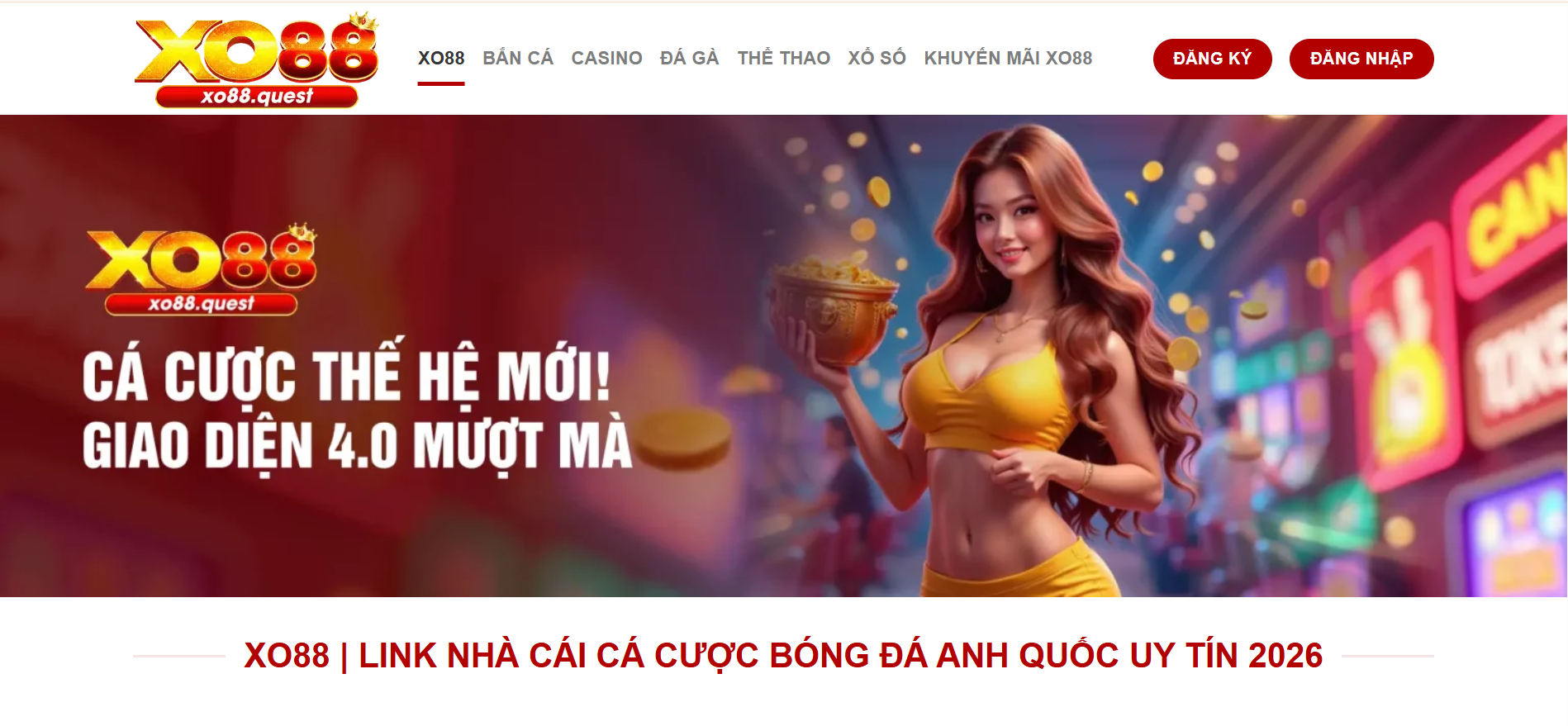Click the xo88.quest badge under the header logo
1568x726 pixels.
pos(257,97)
